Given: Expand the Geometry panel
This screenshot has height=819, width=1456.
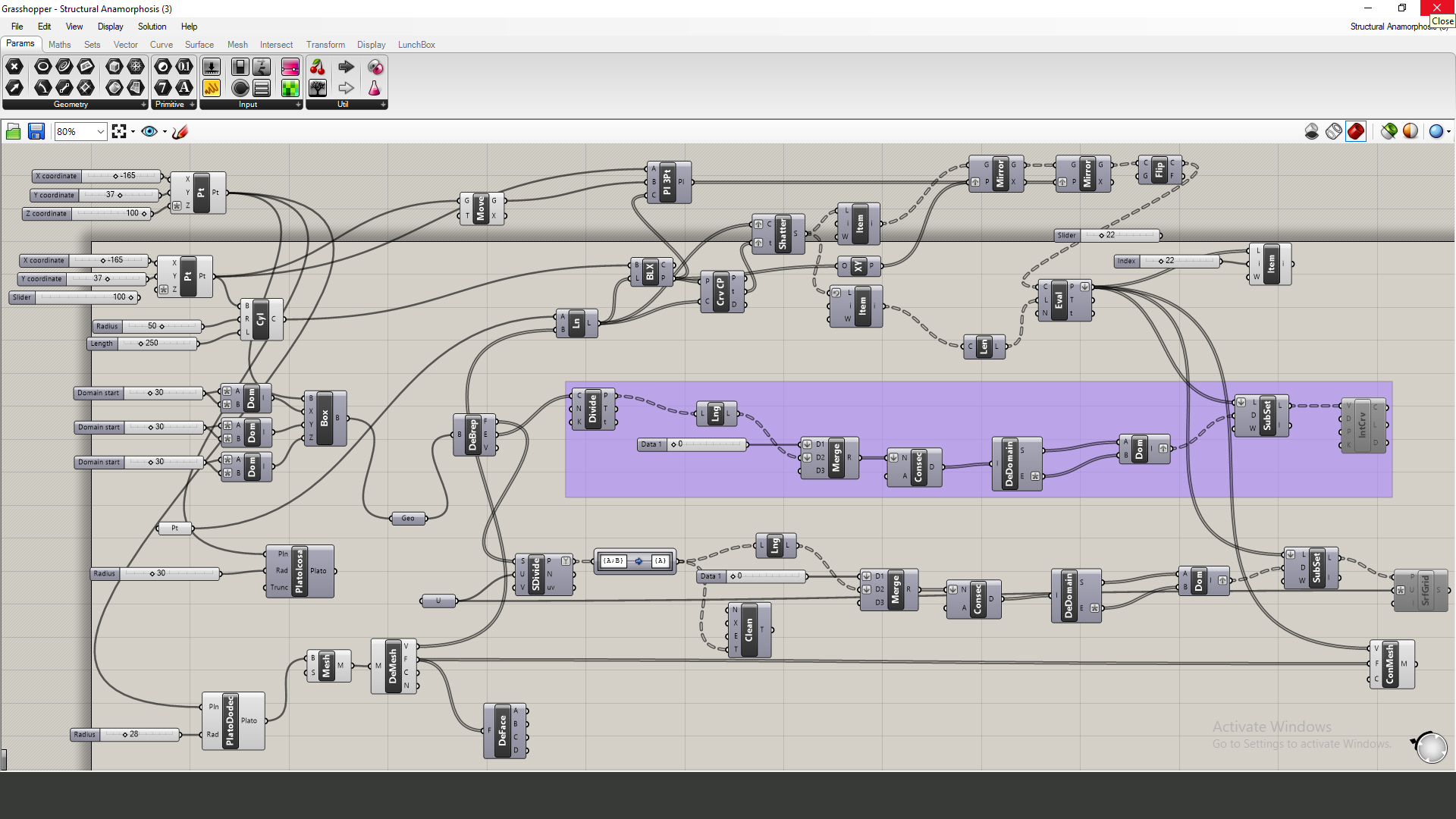Looking at the screenshot, I should point(143,105).
